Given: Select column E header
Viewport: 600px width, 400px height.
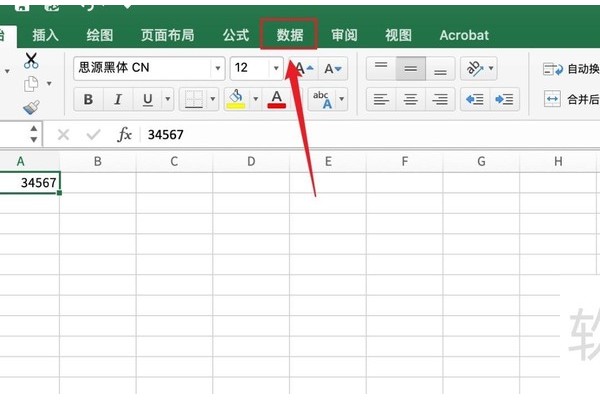Looking at the screenshot, I should point(328,162).
